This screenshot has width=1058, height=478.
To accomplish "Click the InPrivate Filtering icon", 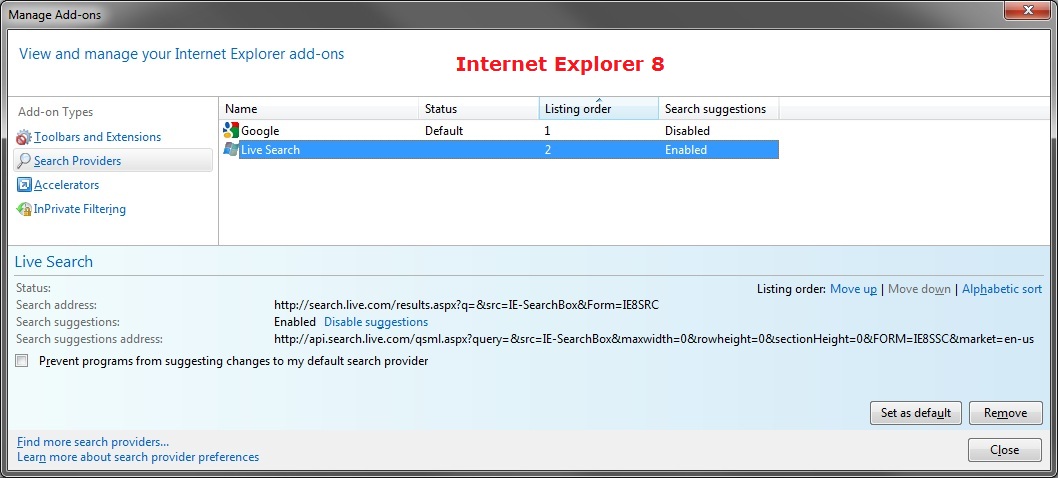I will (x=24, y=209).
